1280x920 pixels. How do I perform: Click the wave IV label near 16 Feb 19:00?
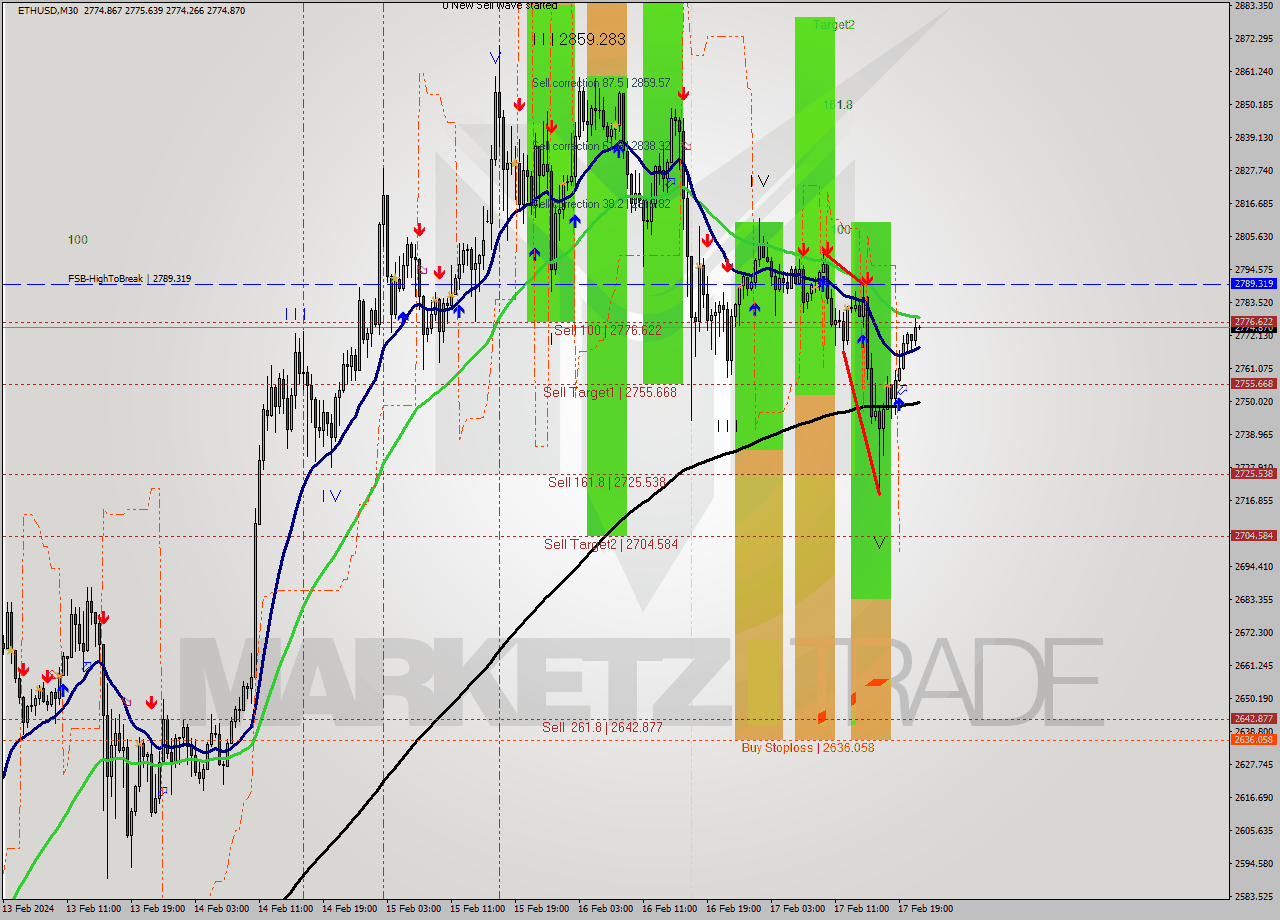pyautogui.click(x=760, y=181)
